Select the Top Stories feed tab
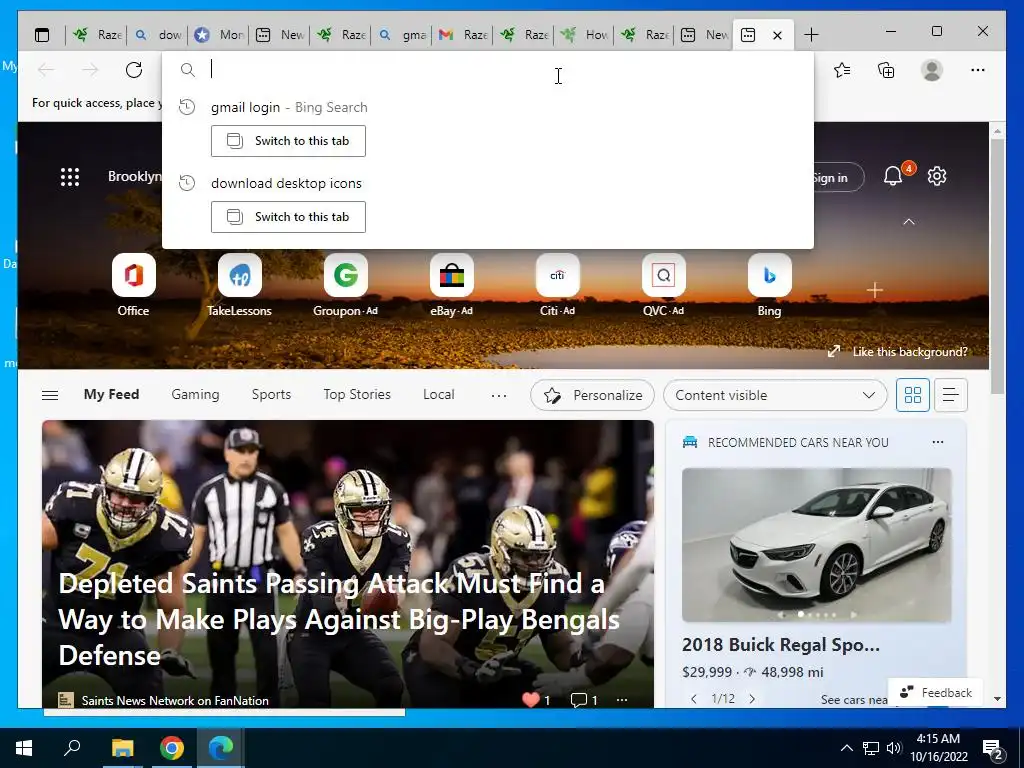 [x=357, y=394]
